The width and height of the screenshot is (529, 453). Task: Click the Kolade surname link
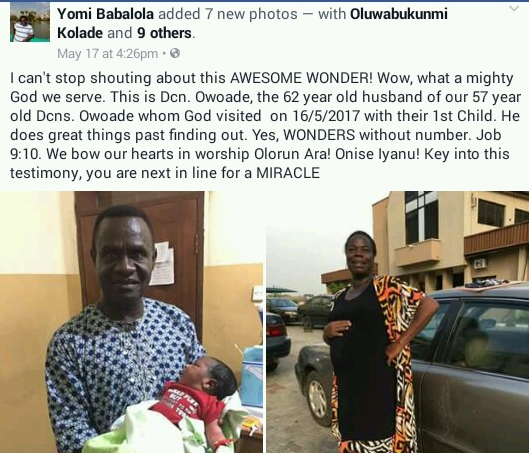click(x=80, y=33)
